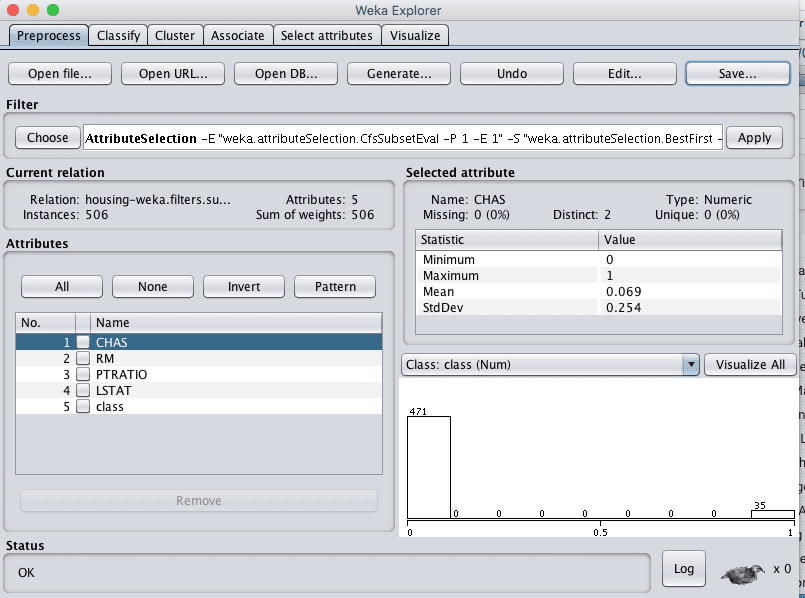The image size is (805, 598).
Task: Click the Edit... button
Action: [x=625, y=73]
